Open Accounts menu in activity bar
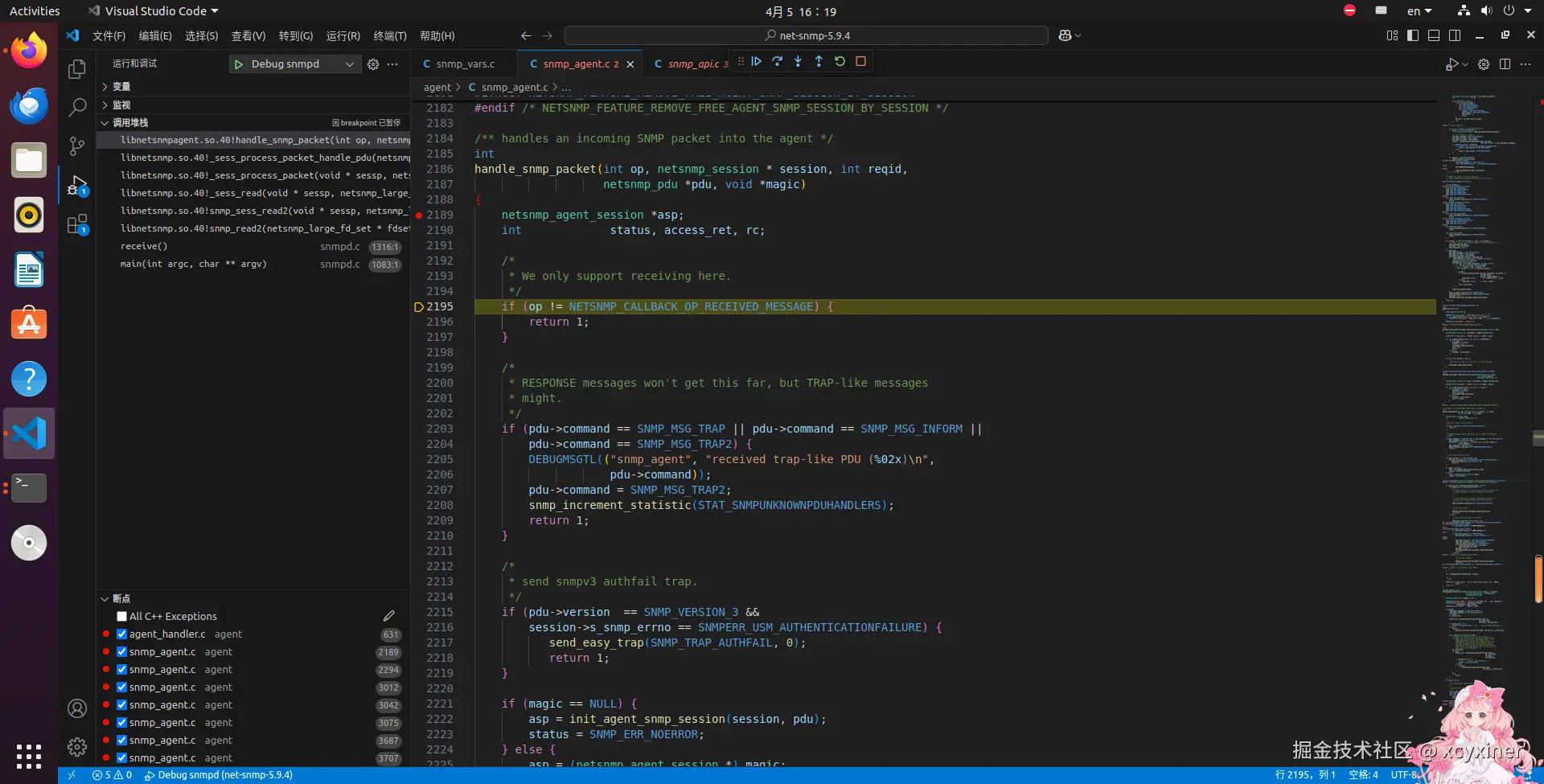The image size is (1544, 784). 77,708
